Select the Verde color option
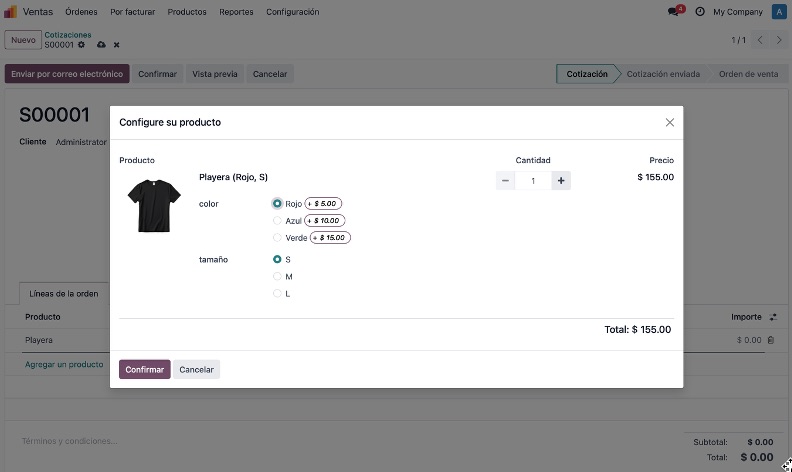The image size is (792, 472). [277, 238]
